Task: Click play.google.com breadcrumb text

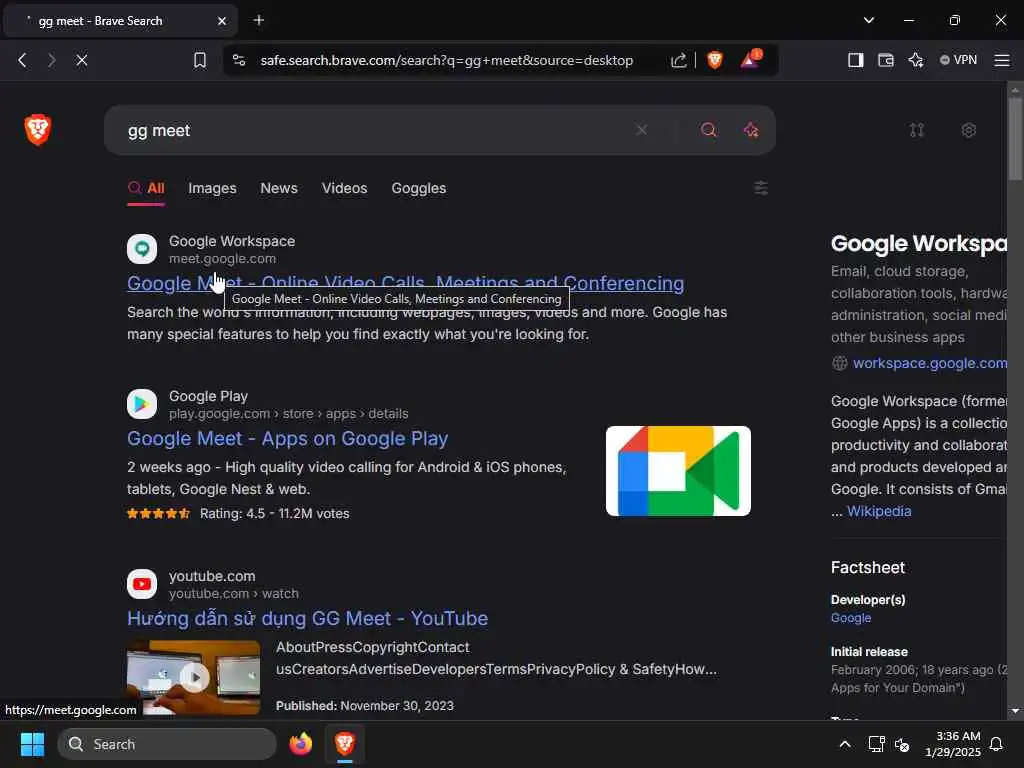Action: 288,413
